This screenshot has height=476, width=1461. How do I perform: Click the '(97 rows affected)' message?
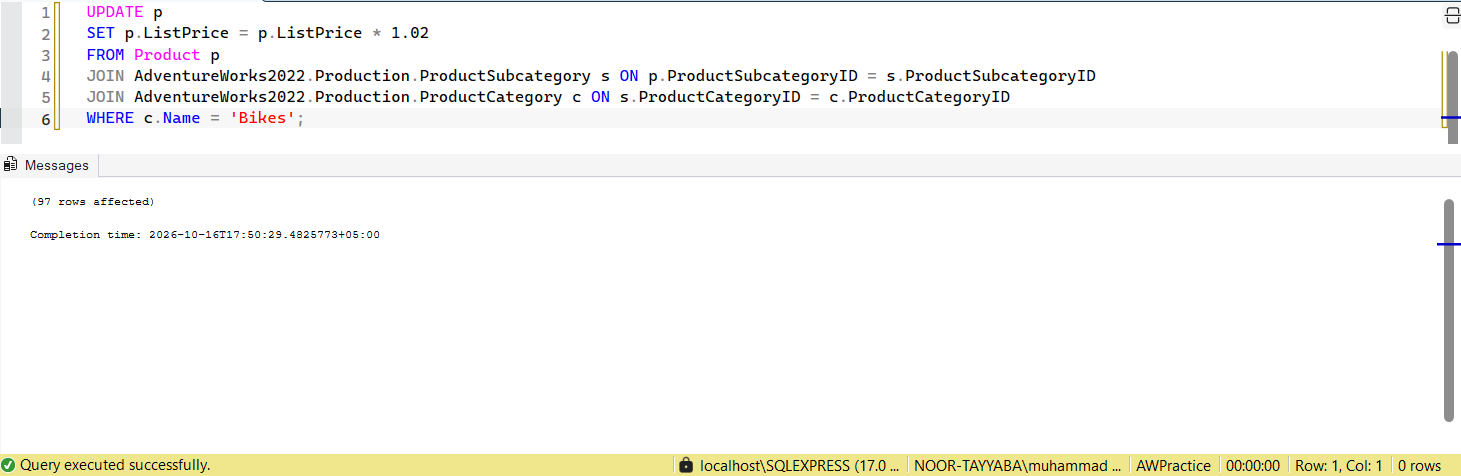[92, 202]
